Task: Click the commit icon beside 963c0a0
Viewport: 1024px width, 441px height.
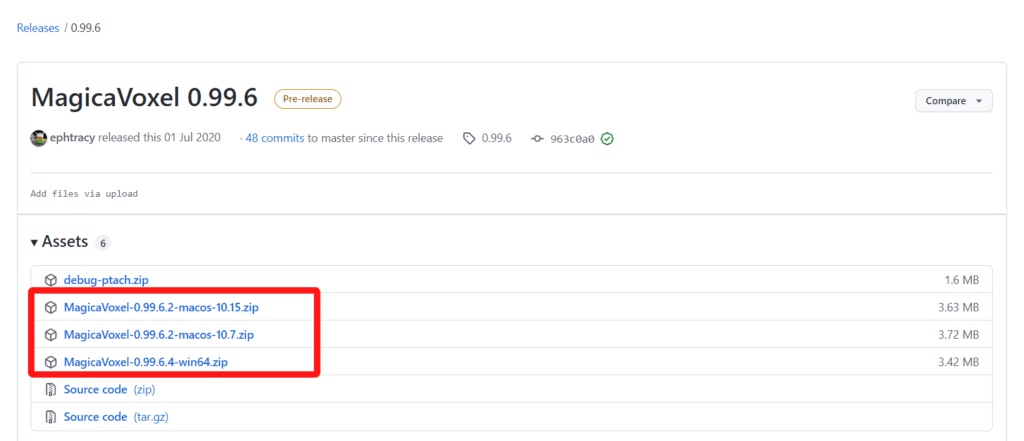Action: [537, 139]
